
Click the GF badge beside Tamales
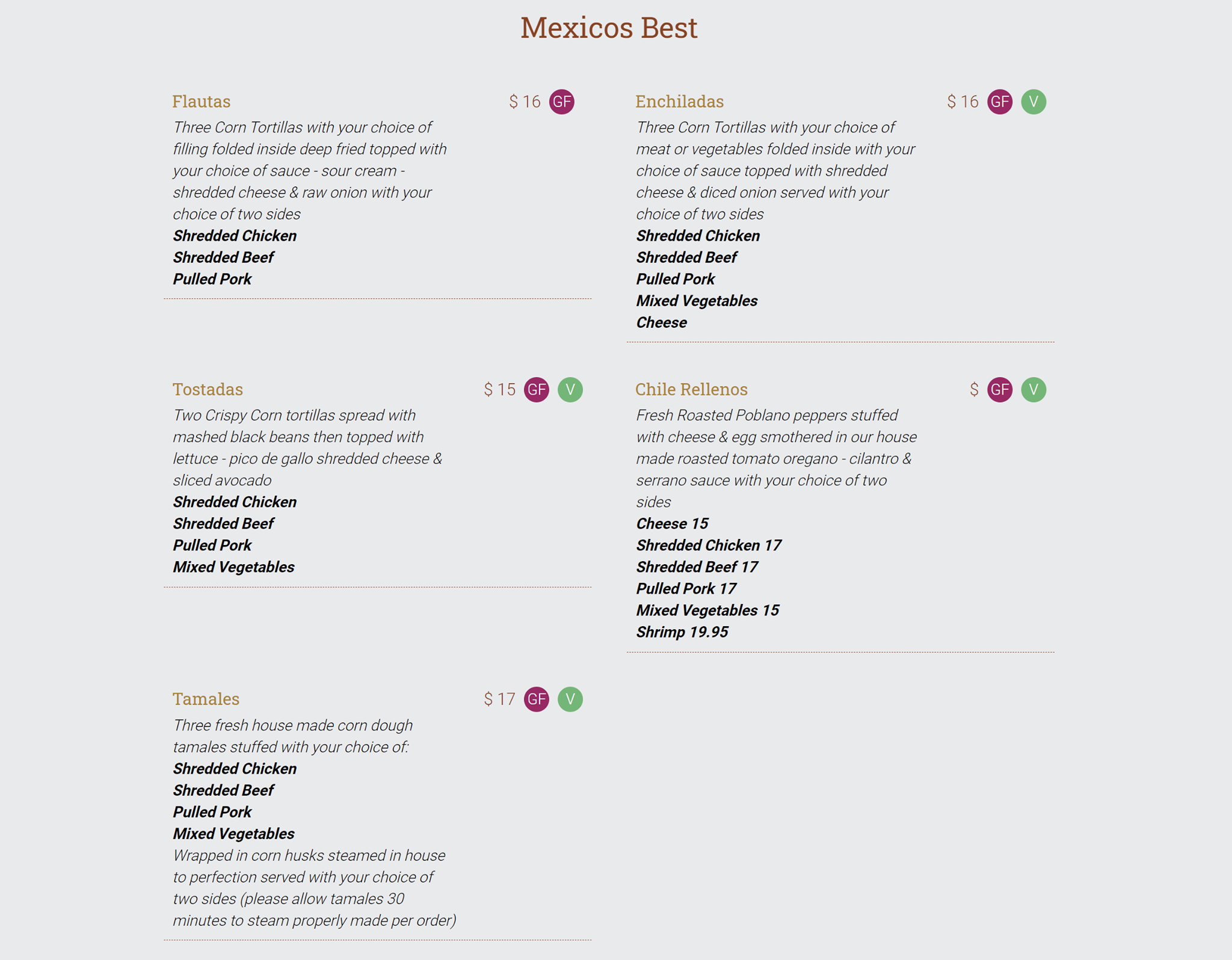click(536, 699)
